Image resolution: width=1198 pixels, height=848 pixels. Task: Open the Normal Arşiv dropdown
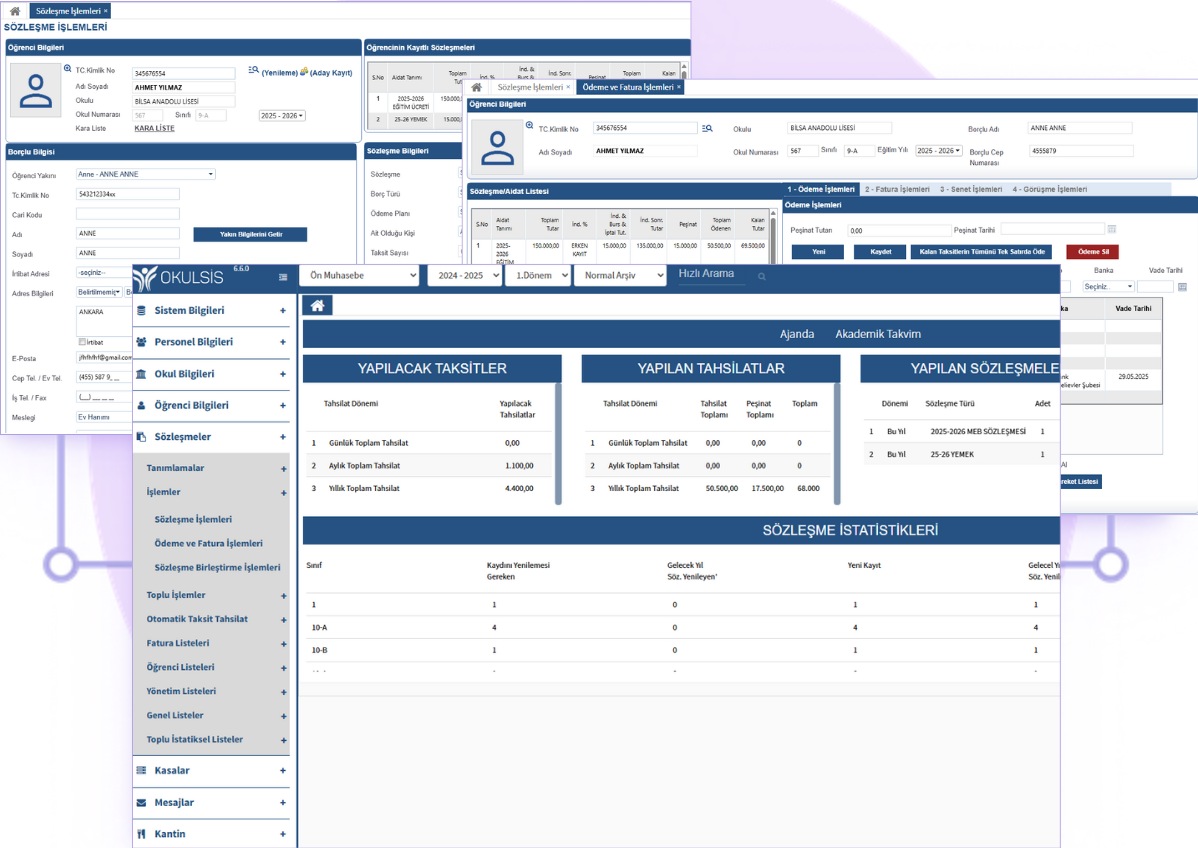click(x=619, y=275)
